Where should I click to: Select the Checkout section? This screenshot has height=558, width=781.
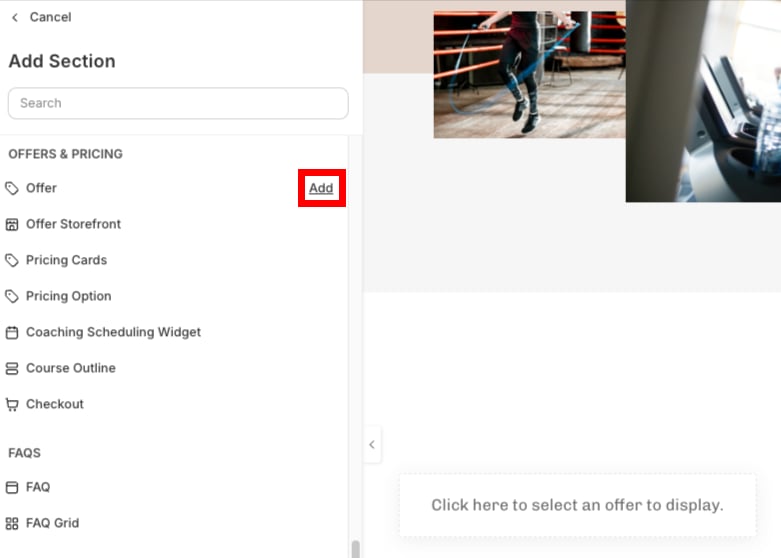pos(174,404)
